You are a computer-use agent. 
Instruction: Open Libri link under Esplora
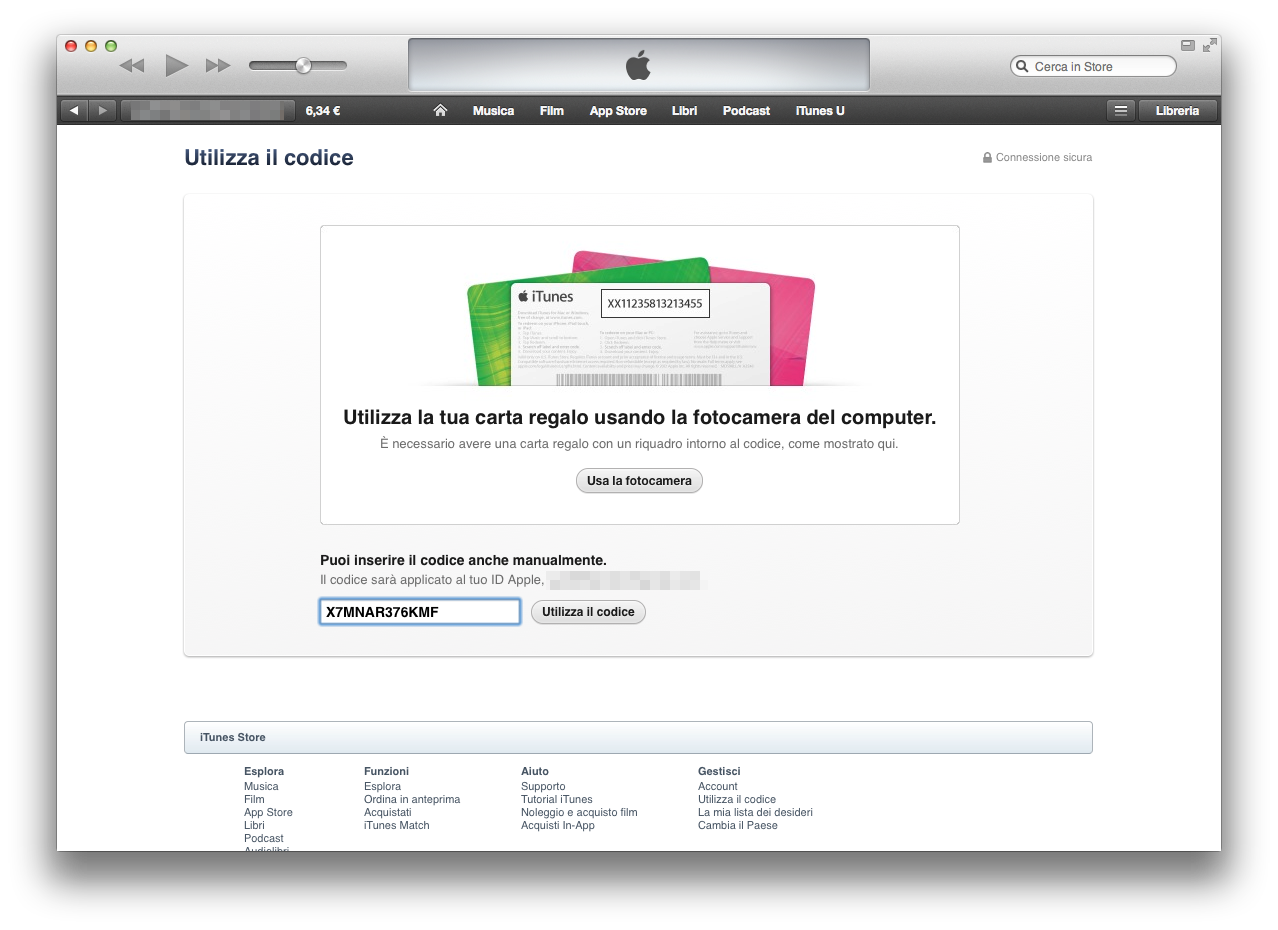[254, 826]
